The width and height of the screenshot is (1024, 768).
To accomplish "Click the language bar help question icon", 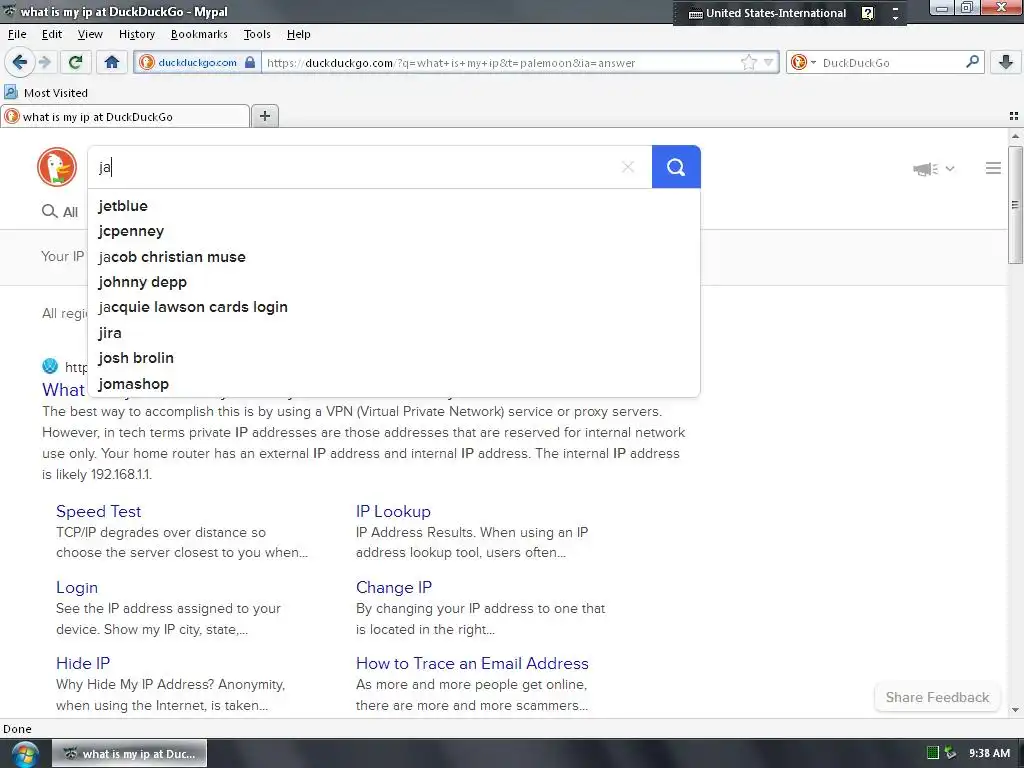I will click(x=867, y=13).
